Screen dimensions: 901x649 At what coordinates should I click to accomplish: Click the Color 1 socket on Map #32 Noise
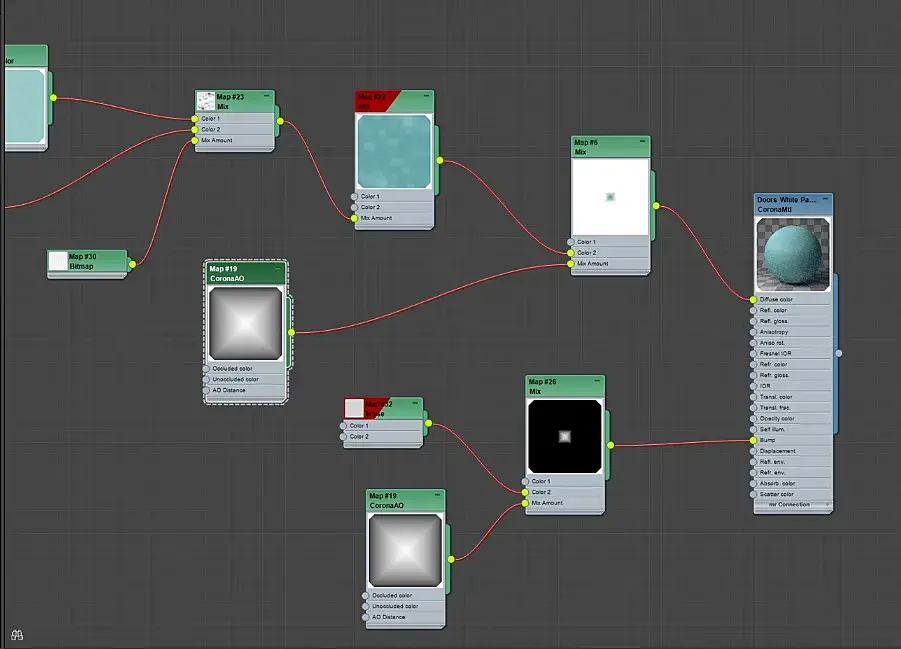coord(343,426)
